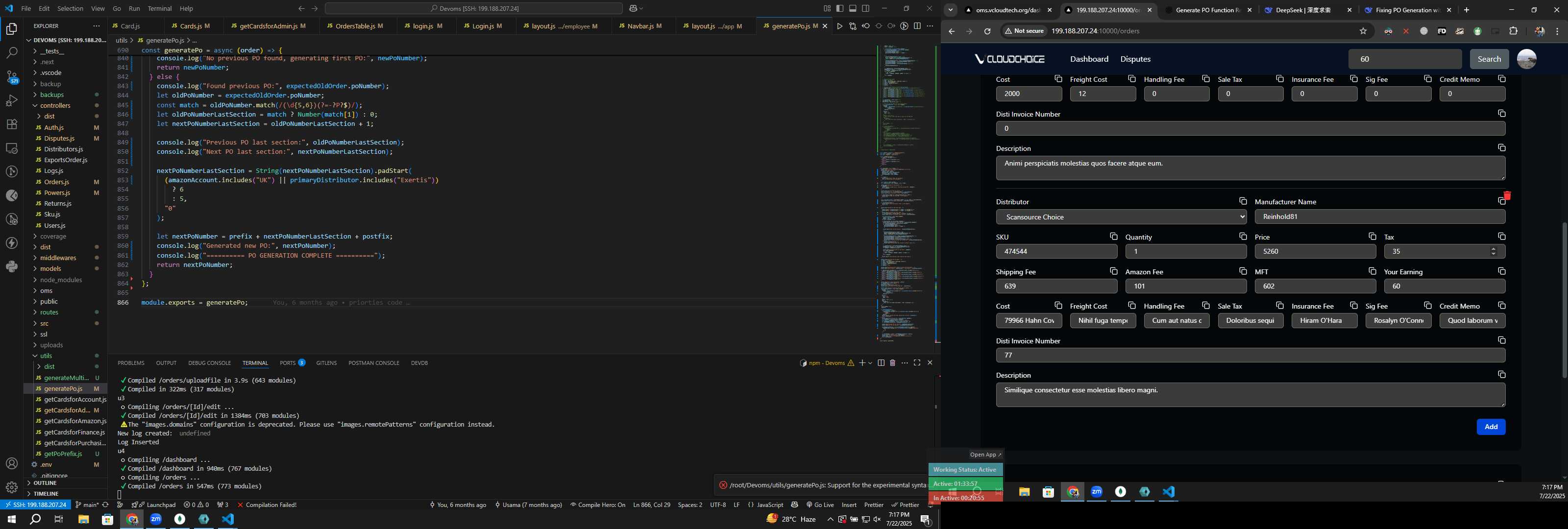Open the Python icon in the activity bar
Image resolution: width=1568 pixels, height=529 pixels.
pyautogui.click(x=12, y=266)
